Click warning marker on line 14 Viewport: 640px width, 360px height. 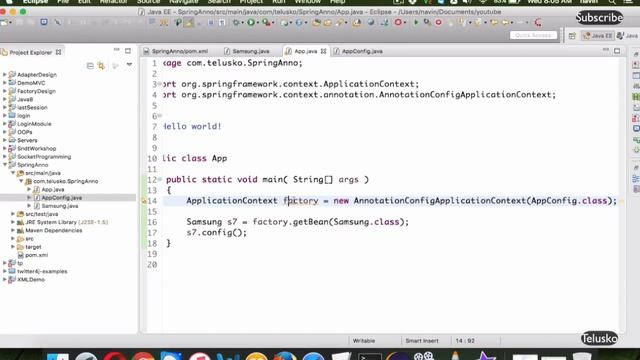[144, 200]
